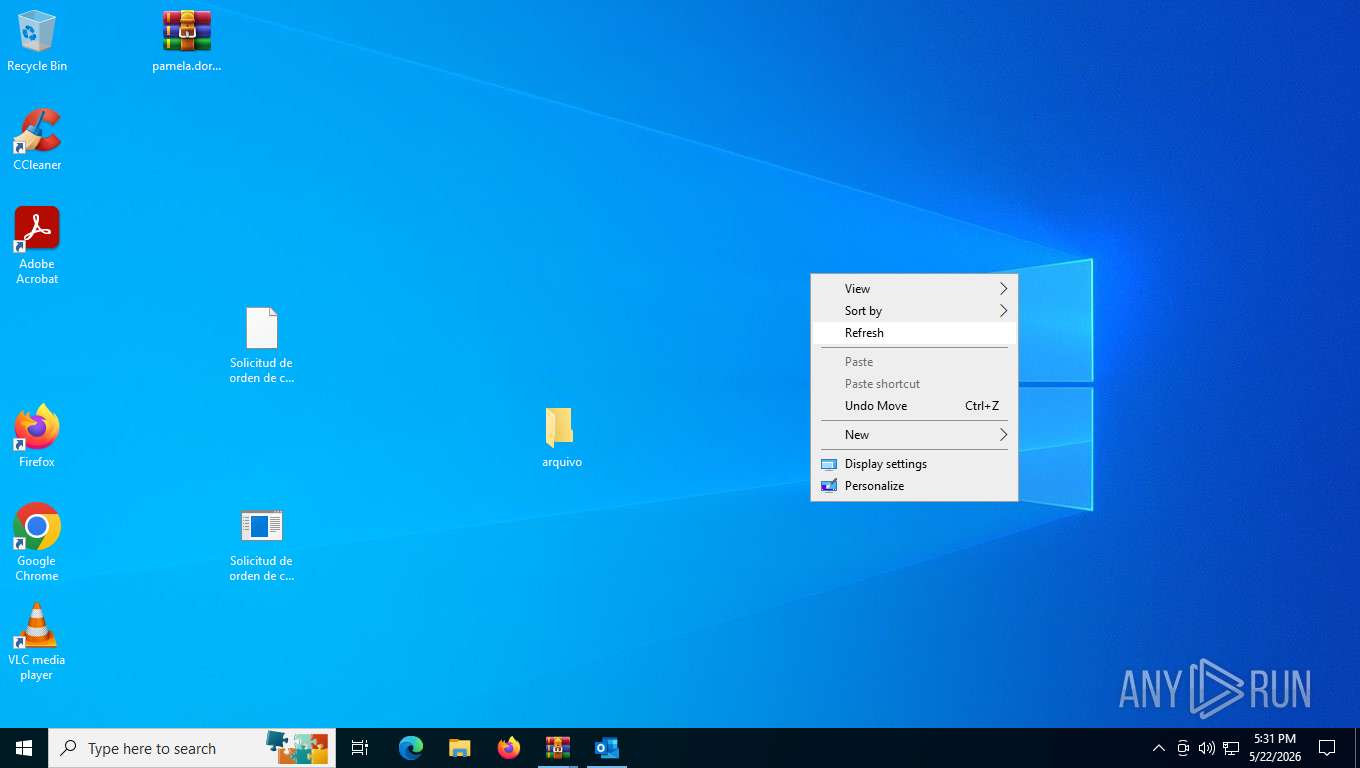
Task: Select the blank Solicitud de orden file icon
Action: click(261, 345)
